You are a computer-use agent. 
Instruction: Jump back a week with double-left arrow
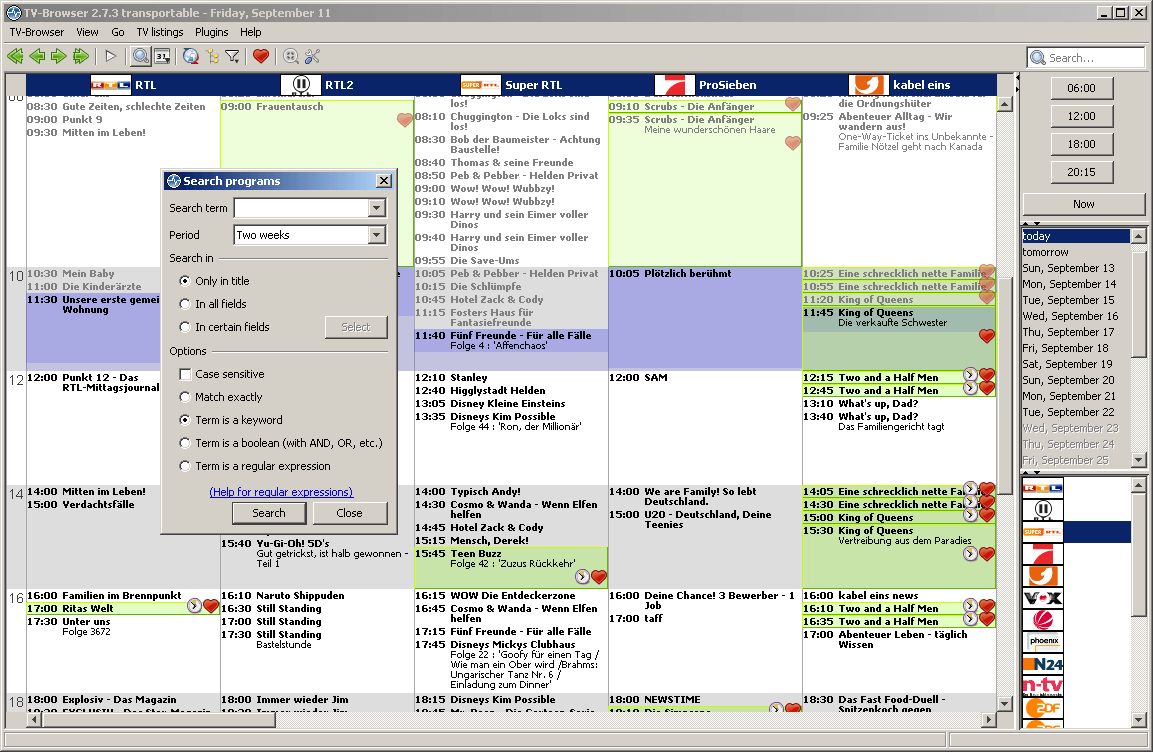15,56
